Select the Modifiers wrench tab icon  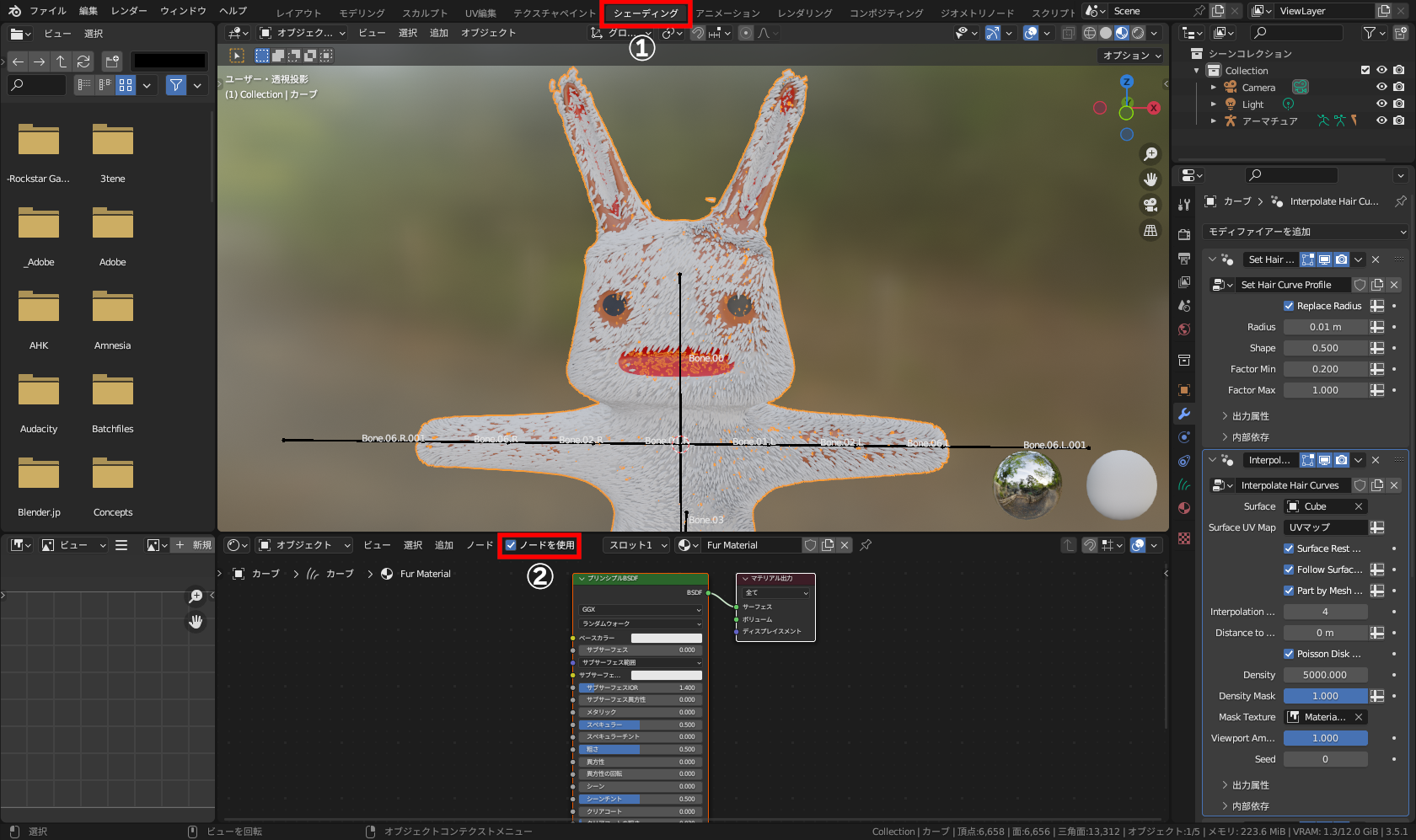tap(1184, 414)
